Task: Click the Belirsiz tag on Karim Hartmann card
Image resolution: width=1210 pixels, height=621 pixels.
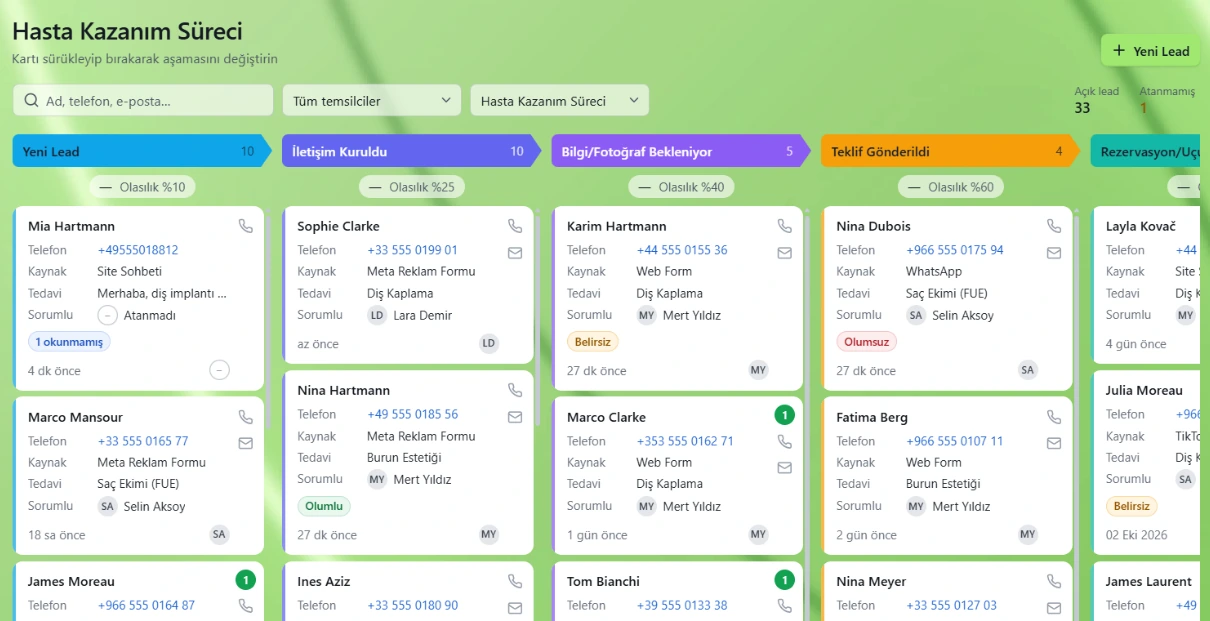Action: click(x=593, y=342)
